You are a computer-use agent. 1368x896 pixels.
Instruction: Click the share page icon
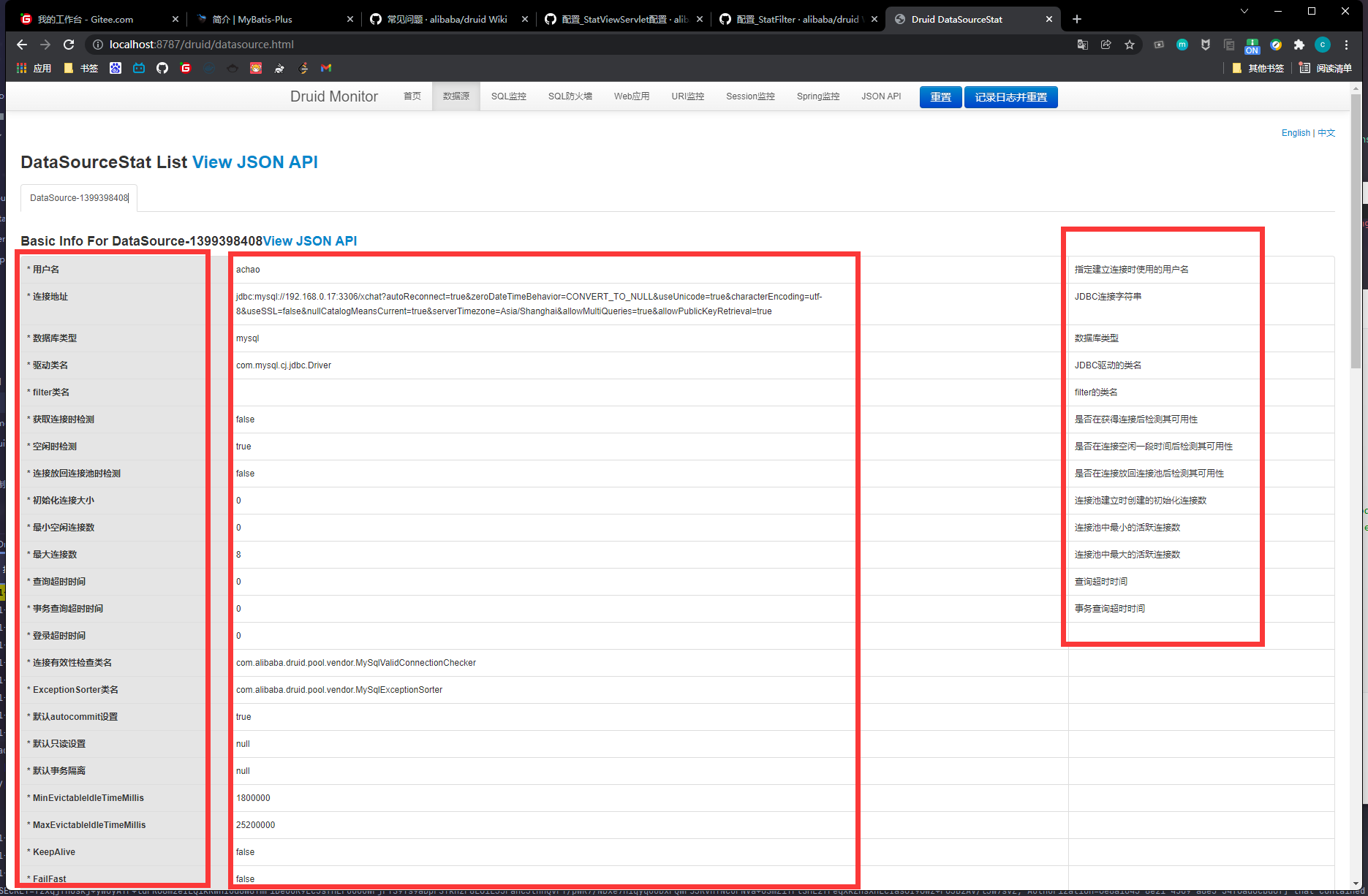1106,45
